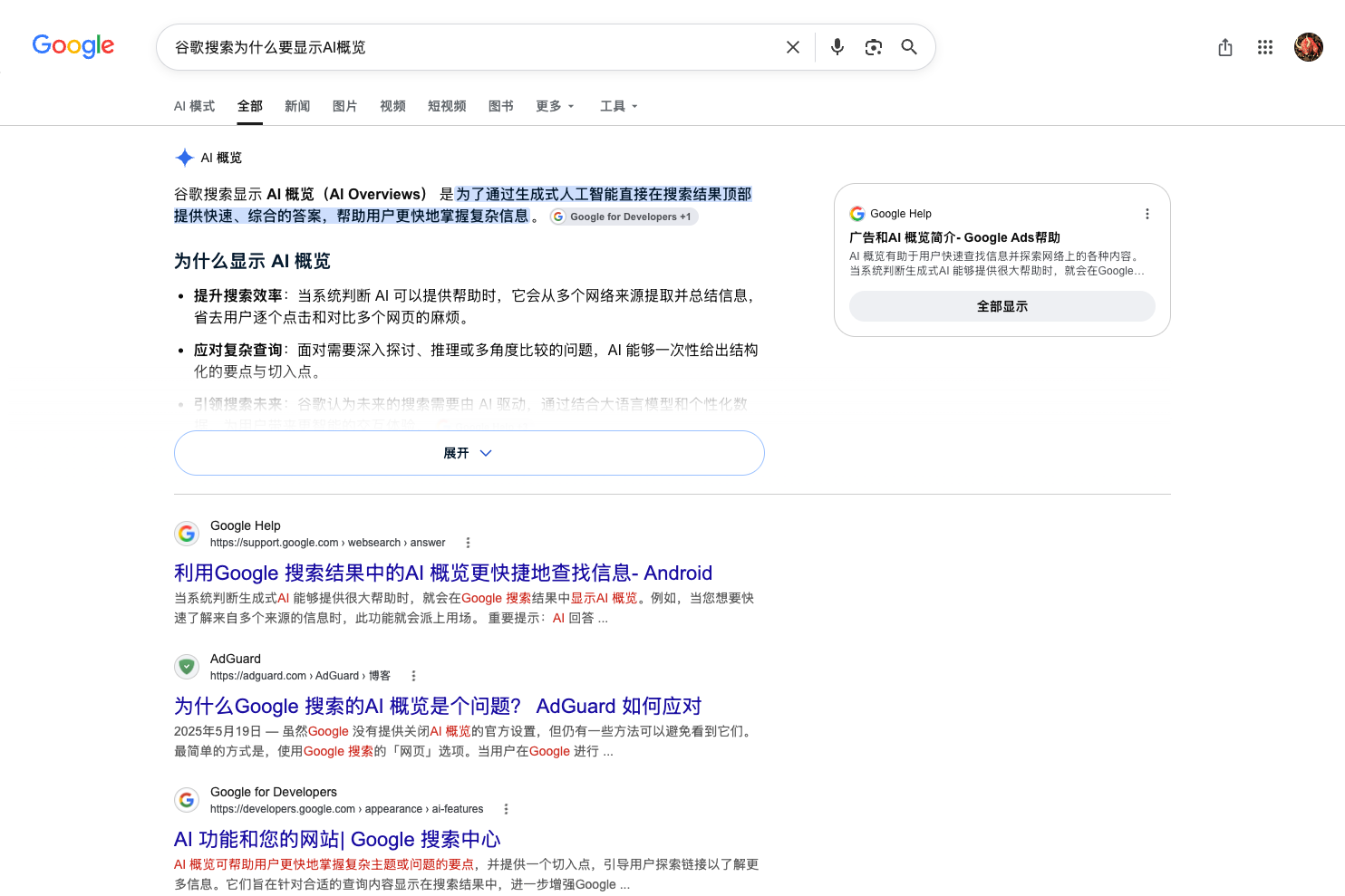Open the 工具 dropdown
The image size is (1345, 896).
tap(619, 106)
